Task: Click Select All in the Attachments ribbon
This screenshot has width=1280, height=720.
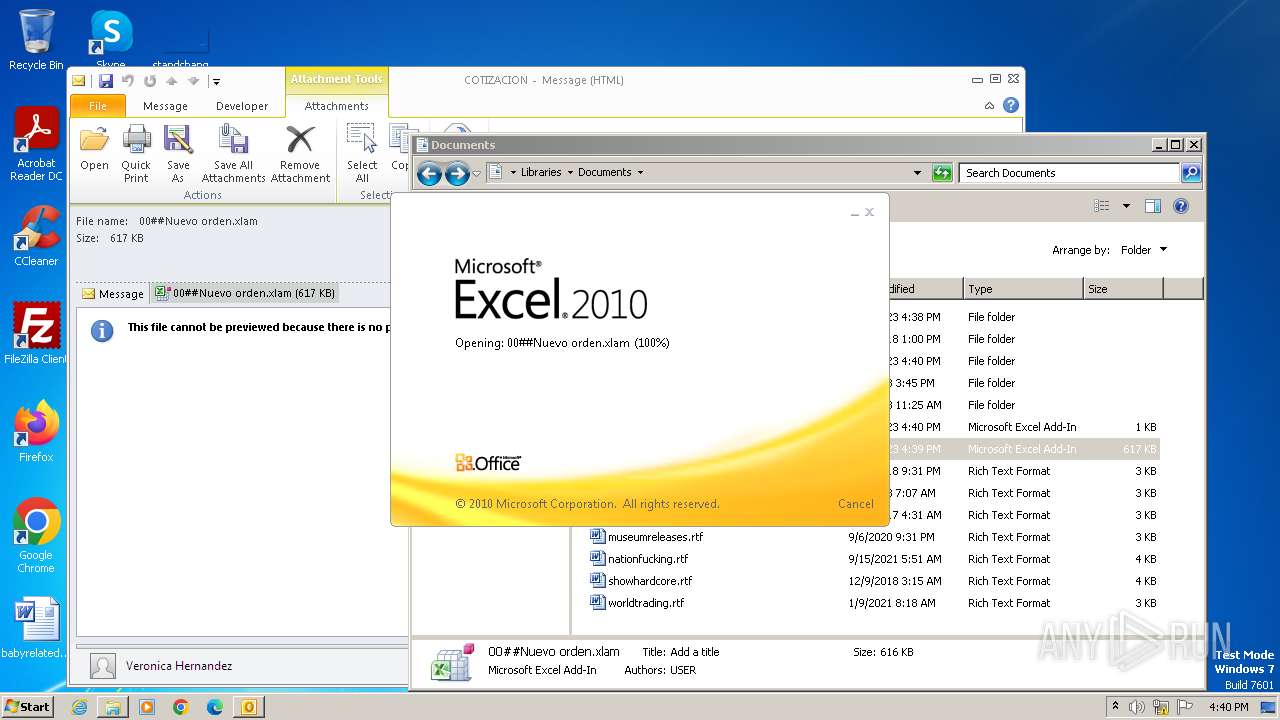Action: pyautogui.click(x=362, y=154)
